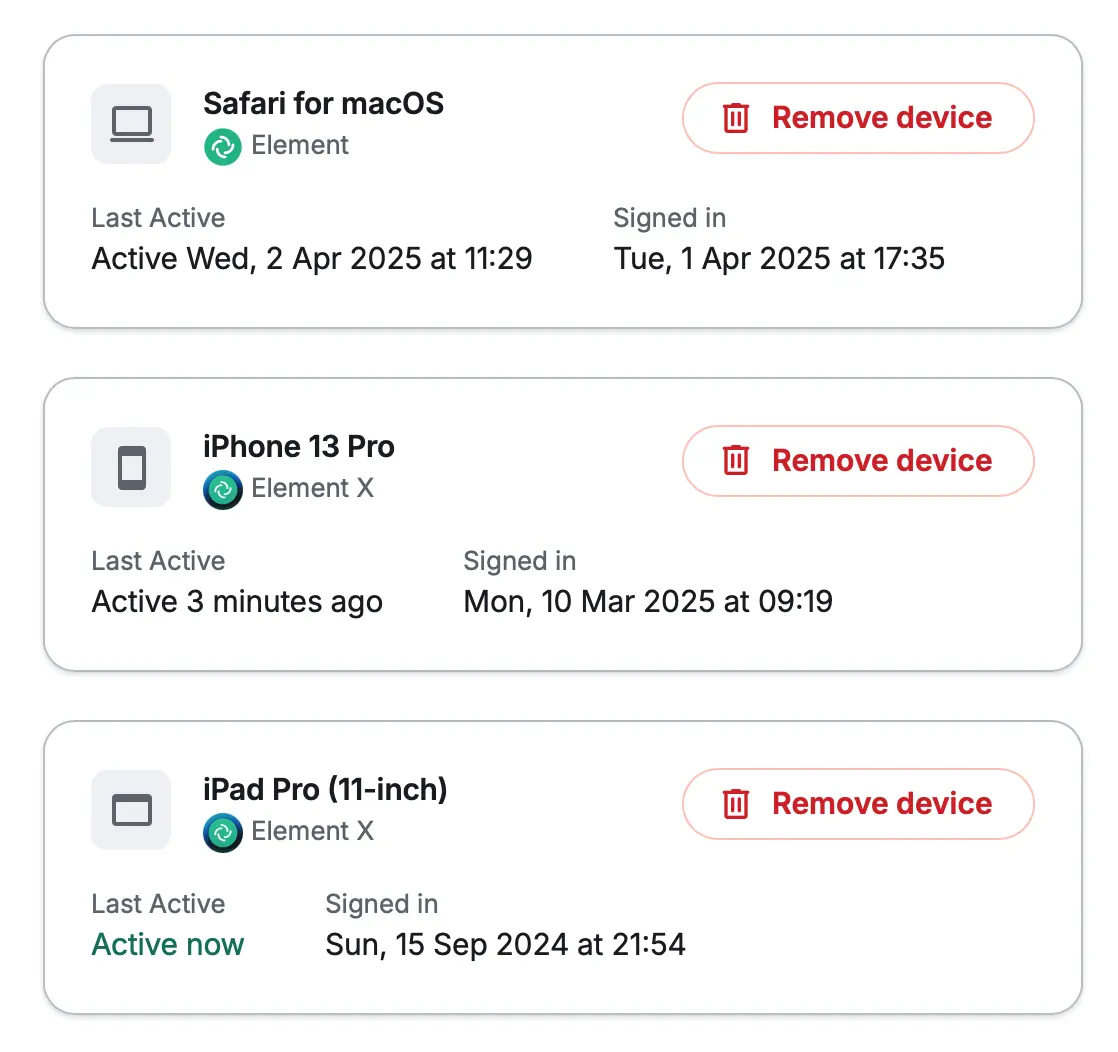
Task: Click the Element logo under Safari for macOS
Action: click(221, 146)
